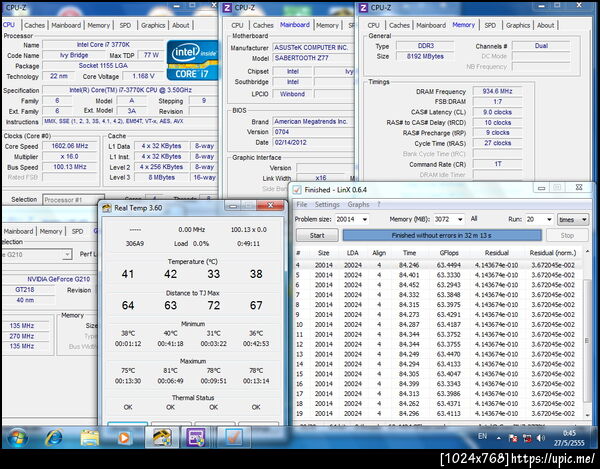This screenshot has width=600, height=469.
Task: Open the Problem size dropdown in LinX
Action: click(365, 219)
